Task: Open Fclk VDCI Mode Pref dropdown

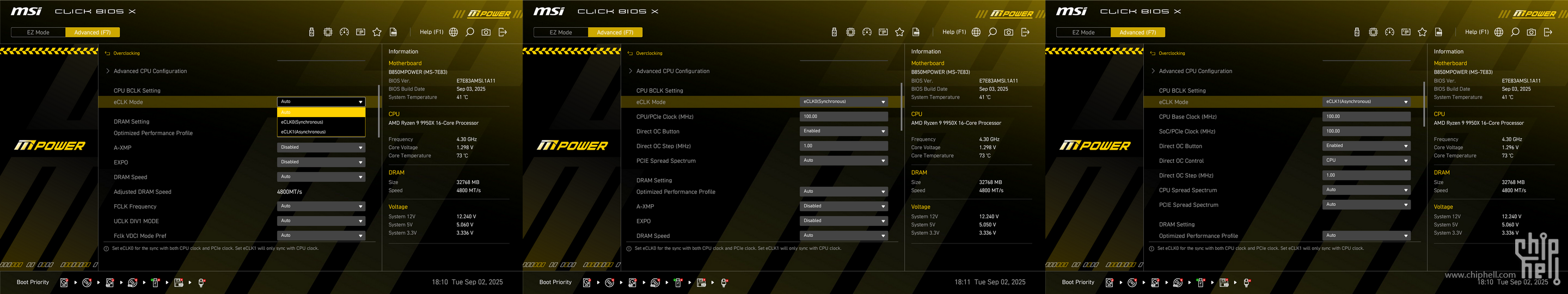Action: point(321,236)
